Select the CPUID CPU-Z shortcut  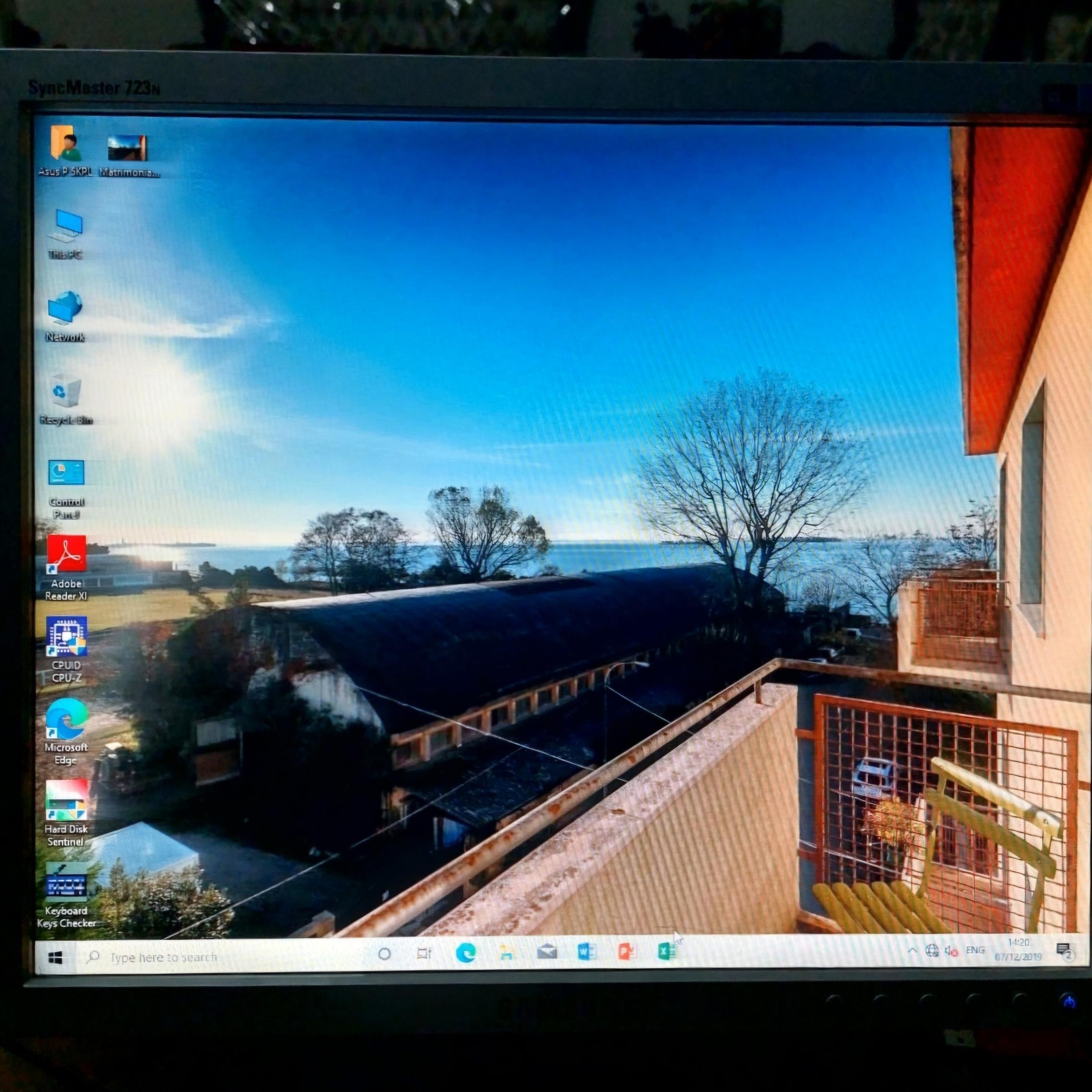coord(66,650)
